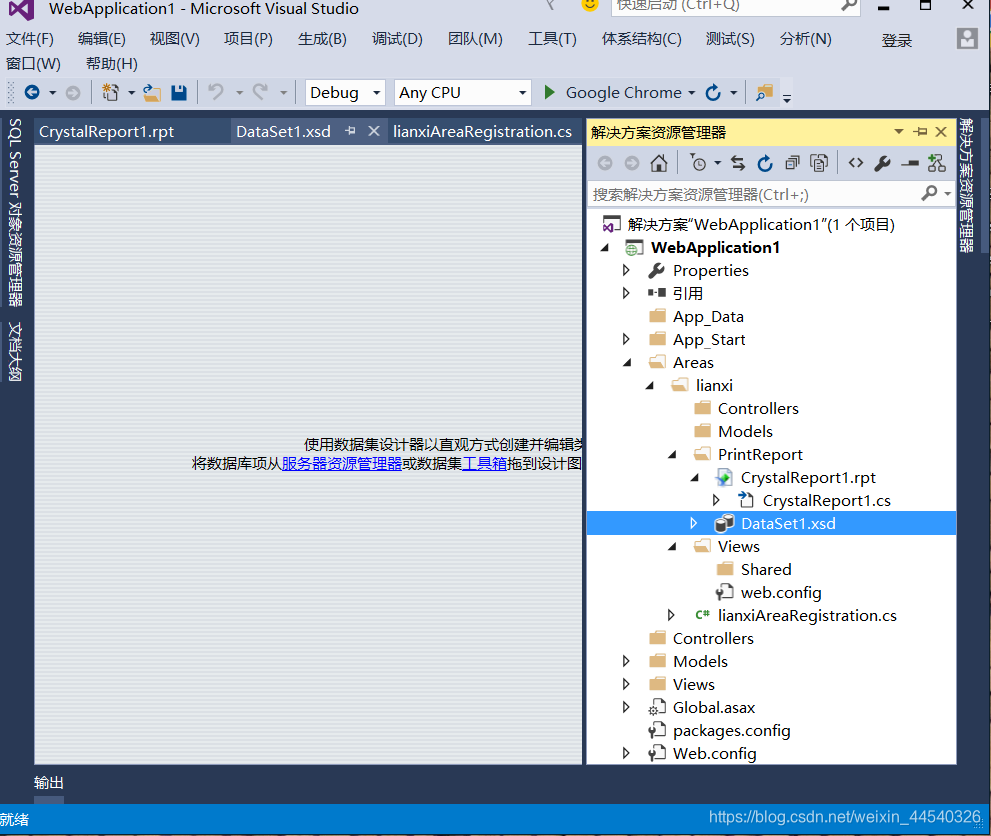Viewport: 991px width, 836px height.
Task: Open the 输出 output panel tab
Action: click(x=49, y=782)
